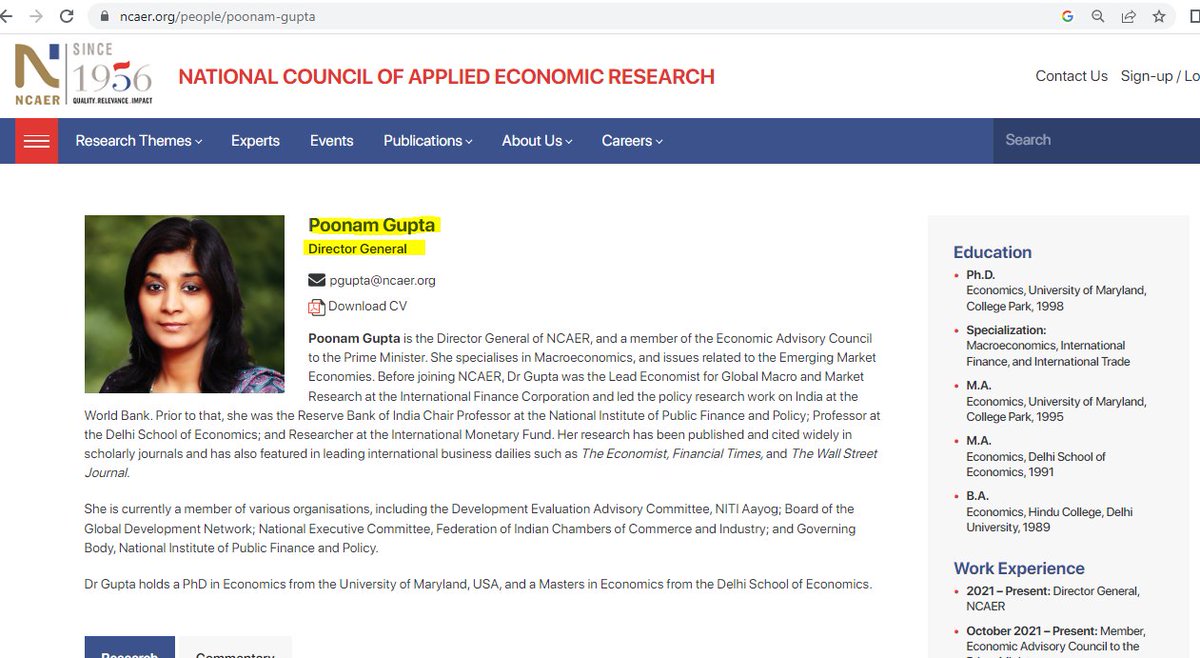
Task: Download CV link
Action: (367, 306)
